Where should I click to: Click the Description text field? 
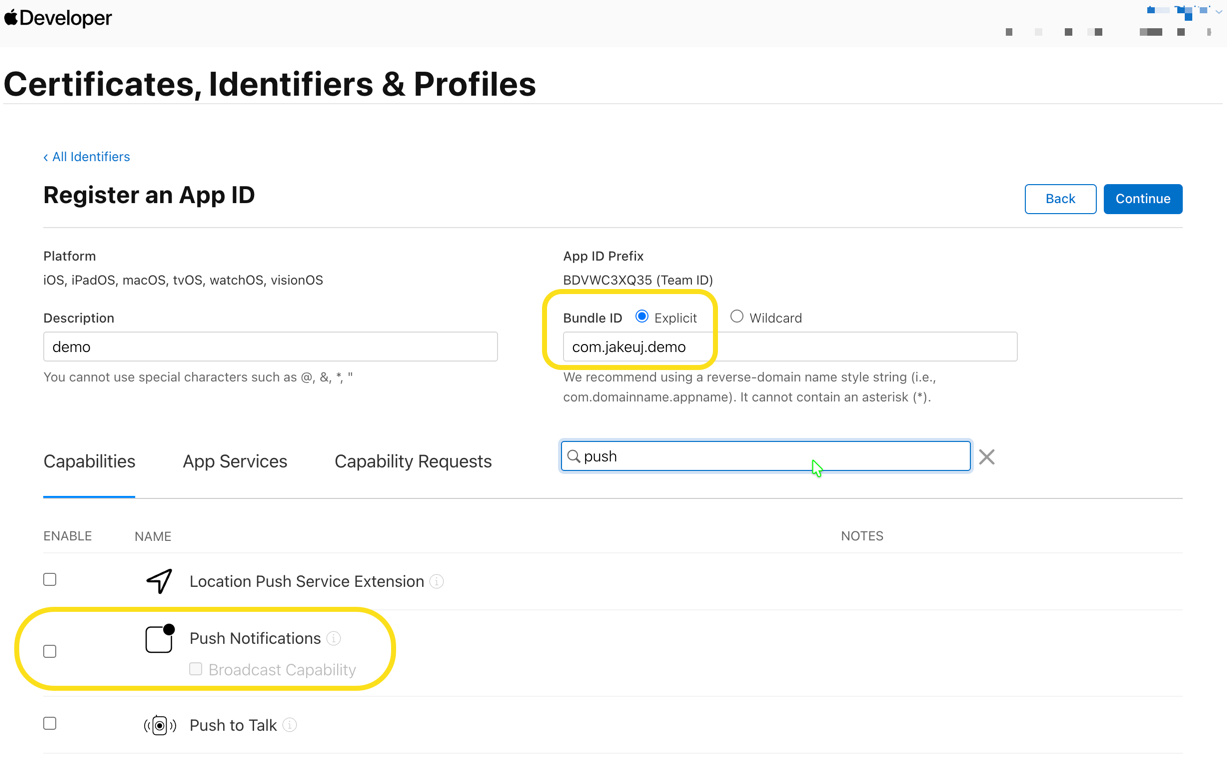pyautogui.click(x=270, y=347)
